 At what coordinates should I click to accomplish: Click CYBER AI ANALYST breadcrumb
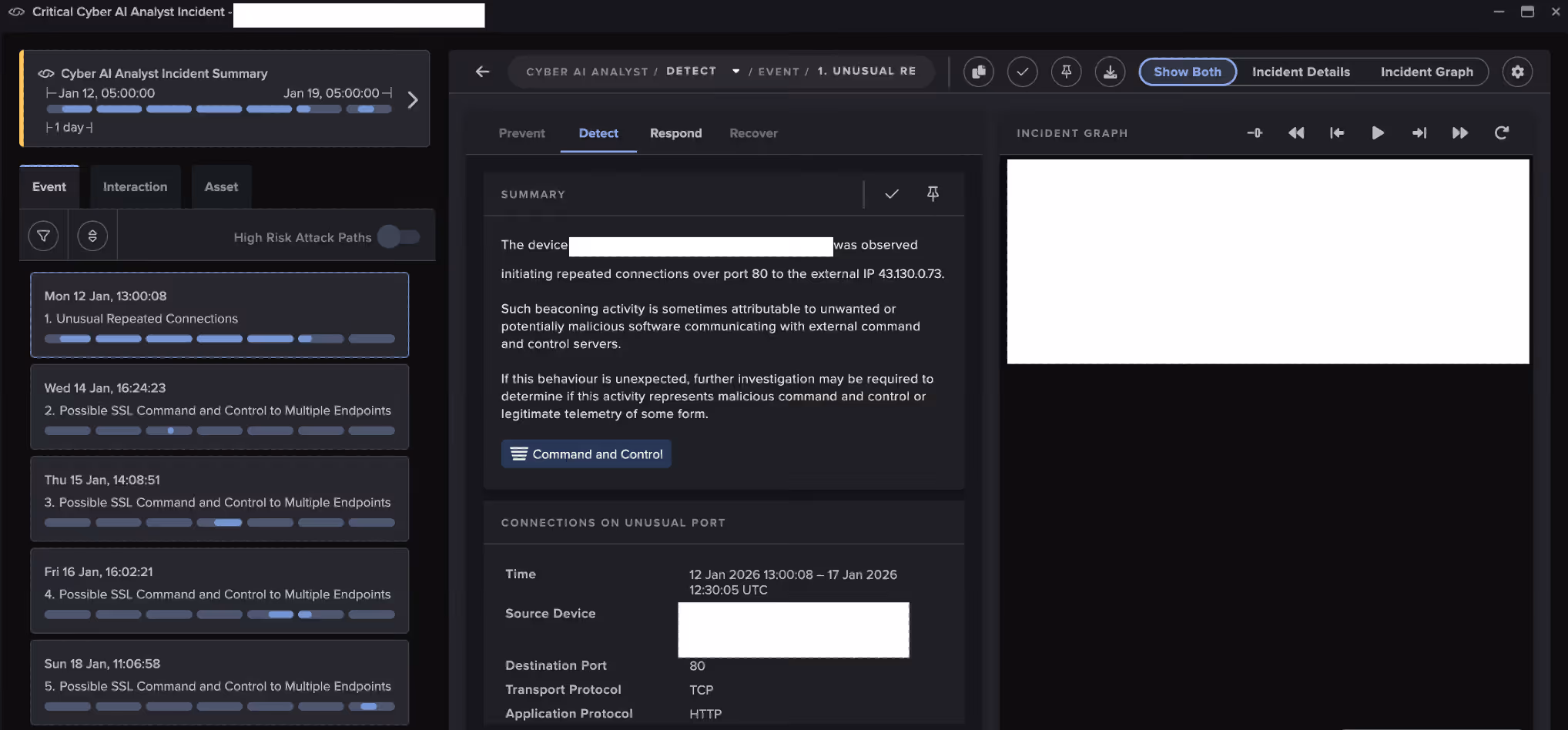click(587, 72)
